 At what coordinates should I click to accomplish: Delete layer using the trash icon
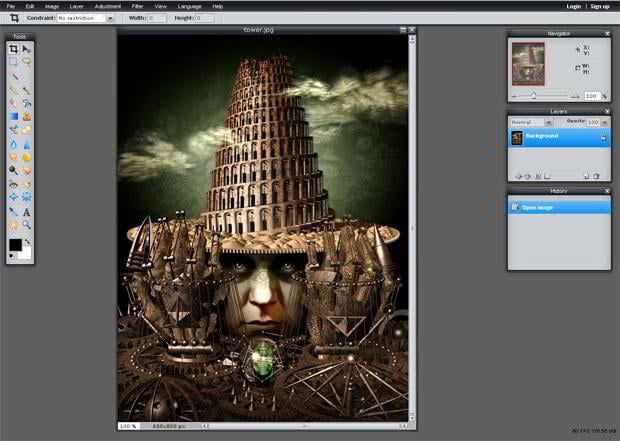(x=596, y=176)
